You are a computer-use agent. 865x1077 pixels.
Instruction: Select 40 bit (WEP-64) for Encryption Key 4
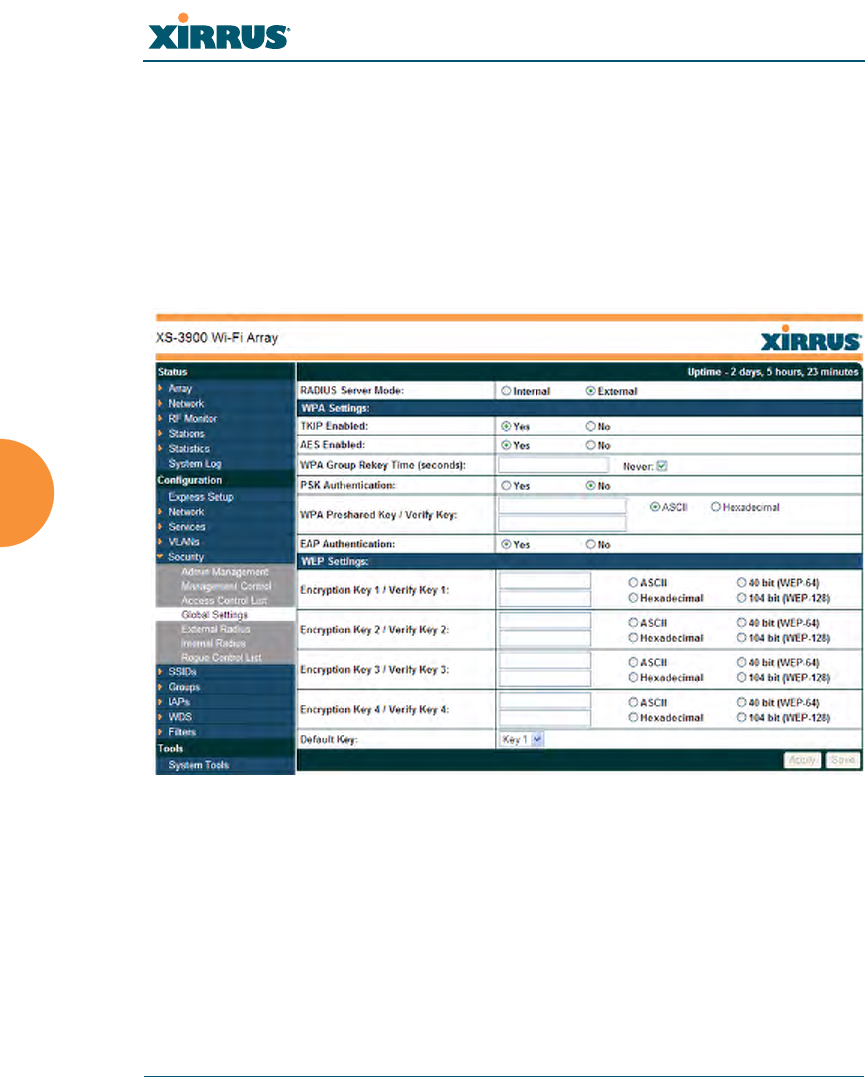pos(741,702)
